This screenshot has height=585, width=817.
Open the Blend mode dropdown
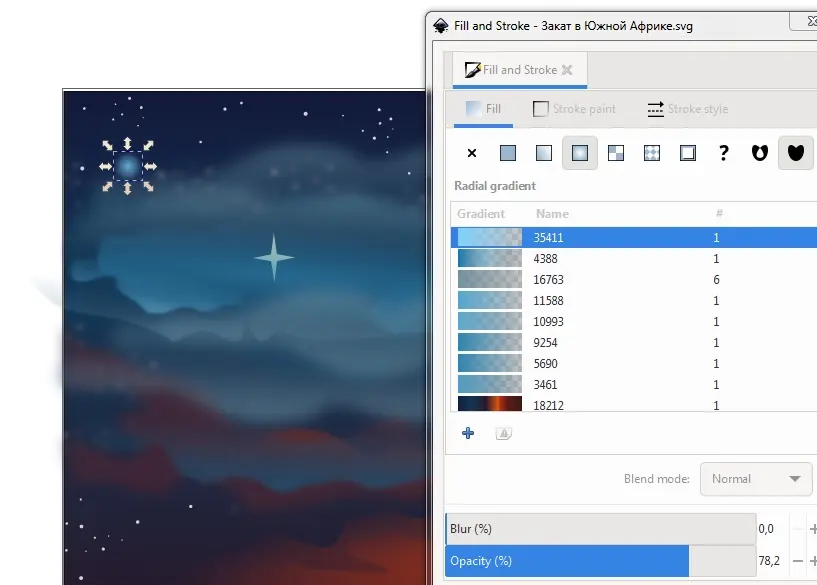pyautogui.click(x=756, y=479)
